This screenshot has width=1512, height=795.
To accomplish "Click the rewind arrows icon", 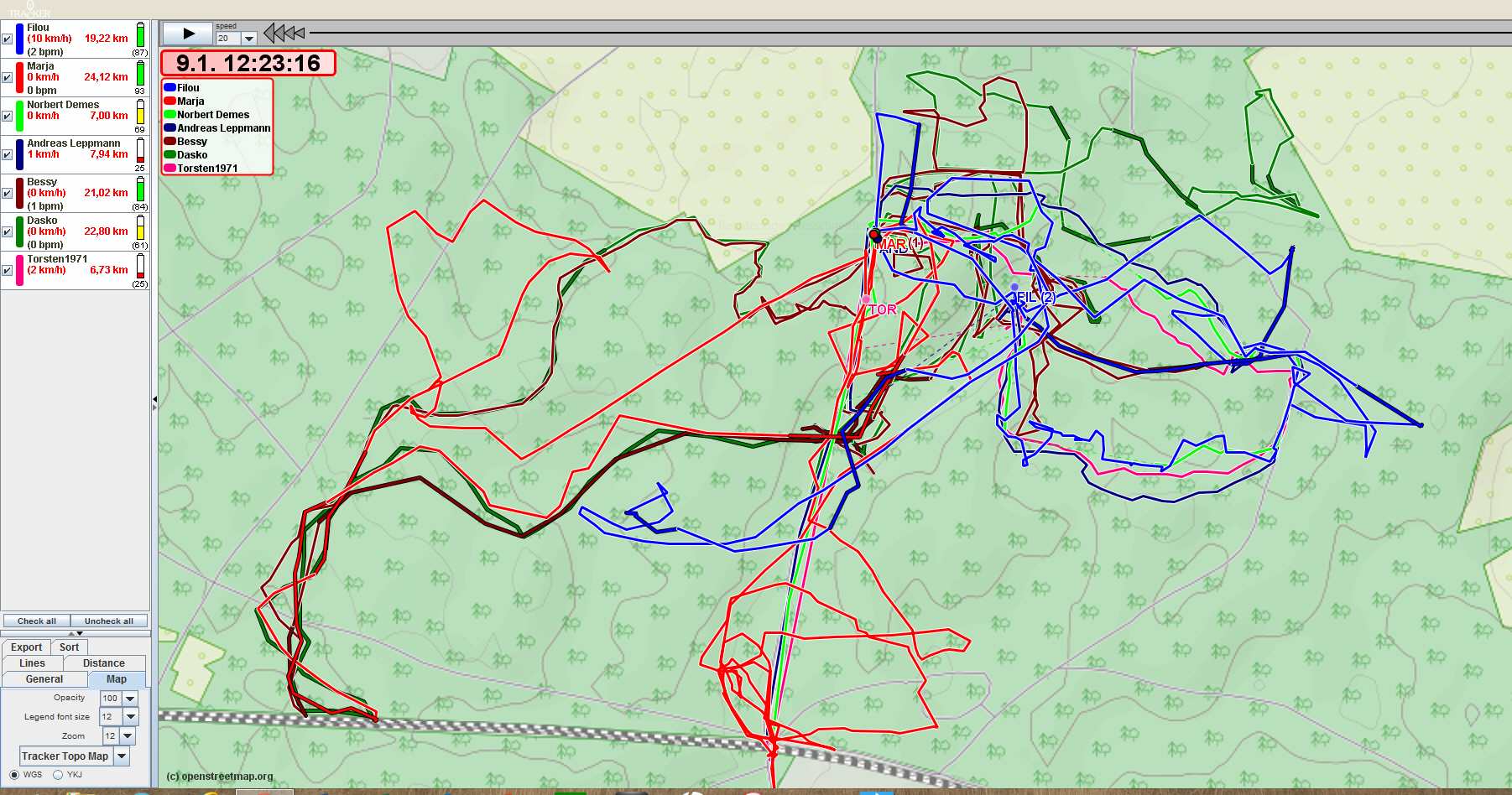I will (x=284, y=34).
